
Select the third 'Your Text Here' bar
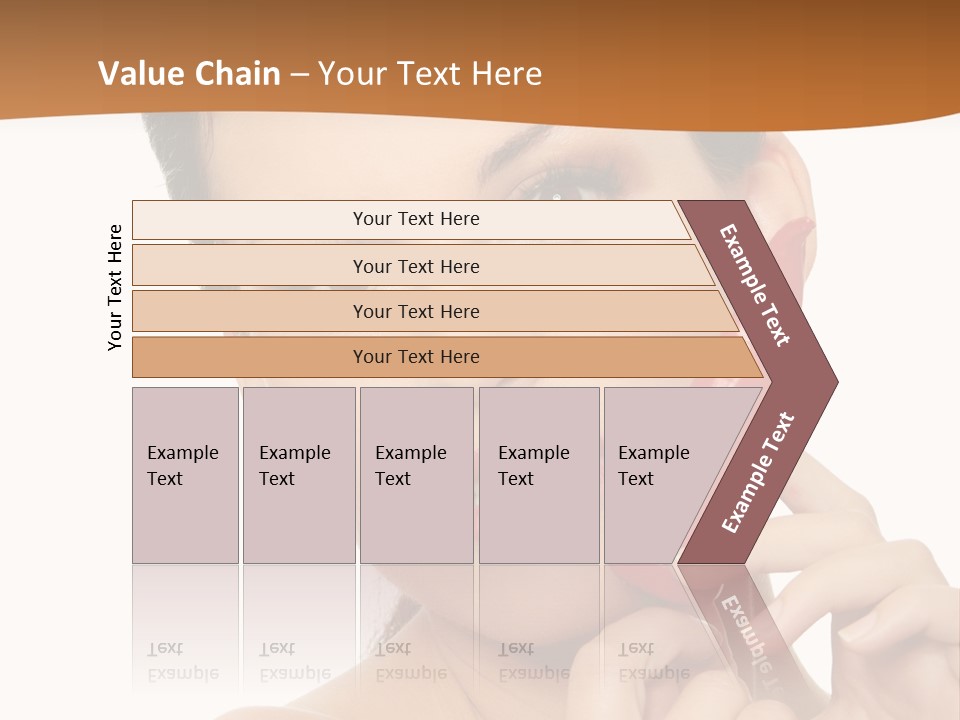(x=435, y=311)
